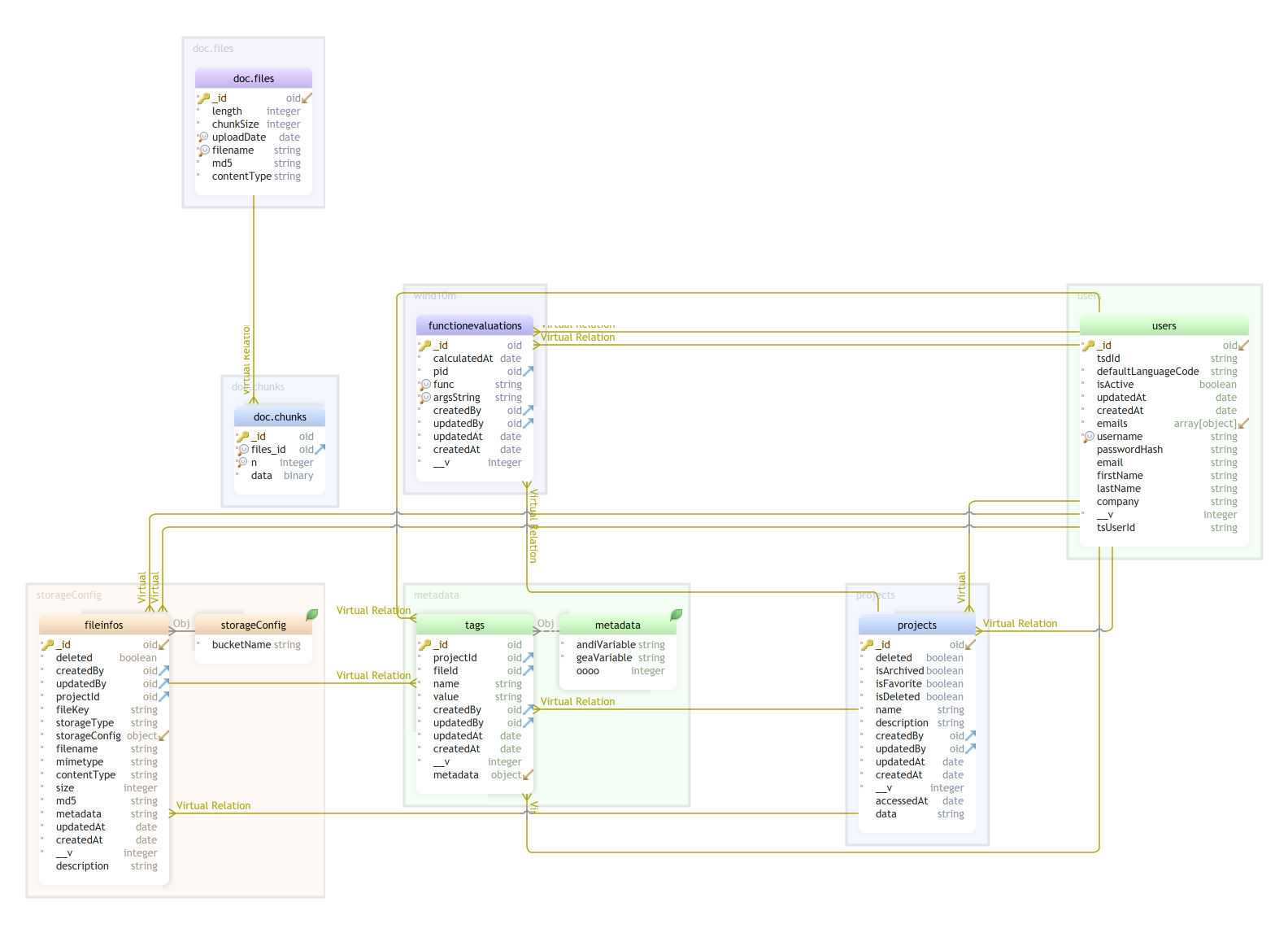Click the arrow icon beside doc.chunks files_id
The image size is (1288, 950).
pos(320,450)
